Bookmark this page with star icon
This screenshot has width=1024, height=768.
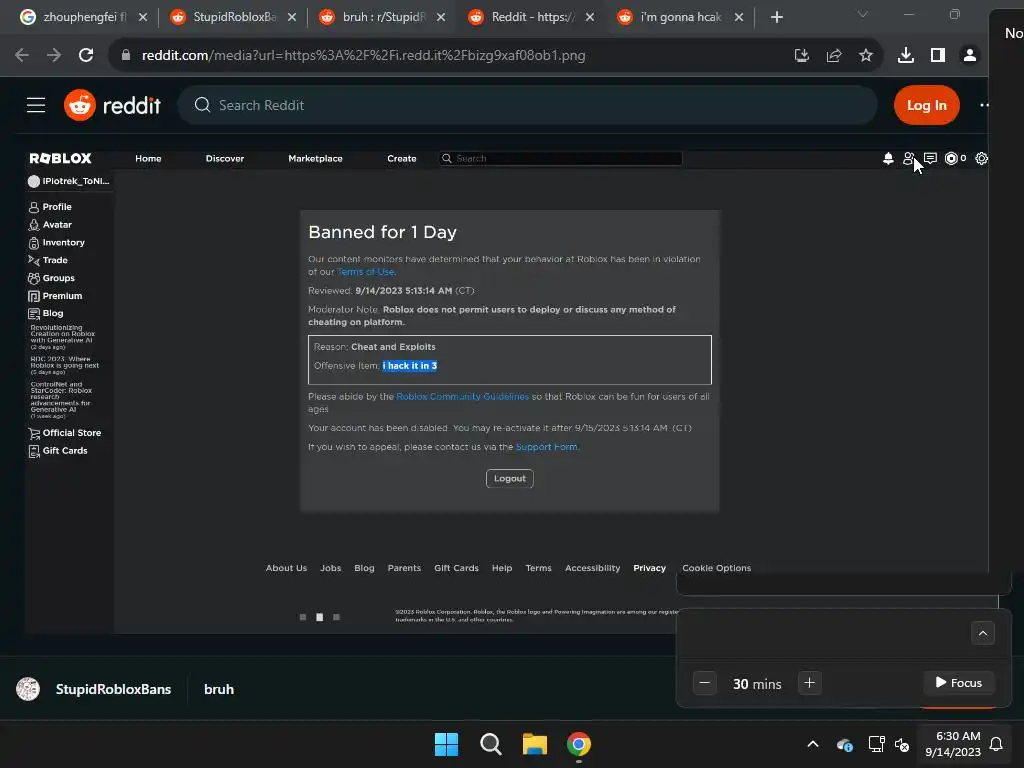tap(865, 56)
